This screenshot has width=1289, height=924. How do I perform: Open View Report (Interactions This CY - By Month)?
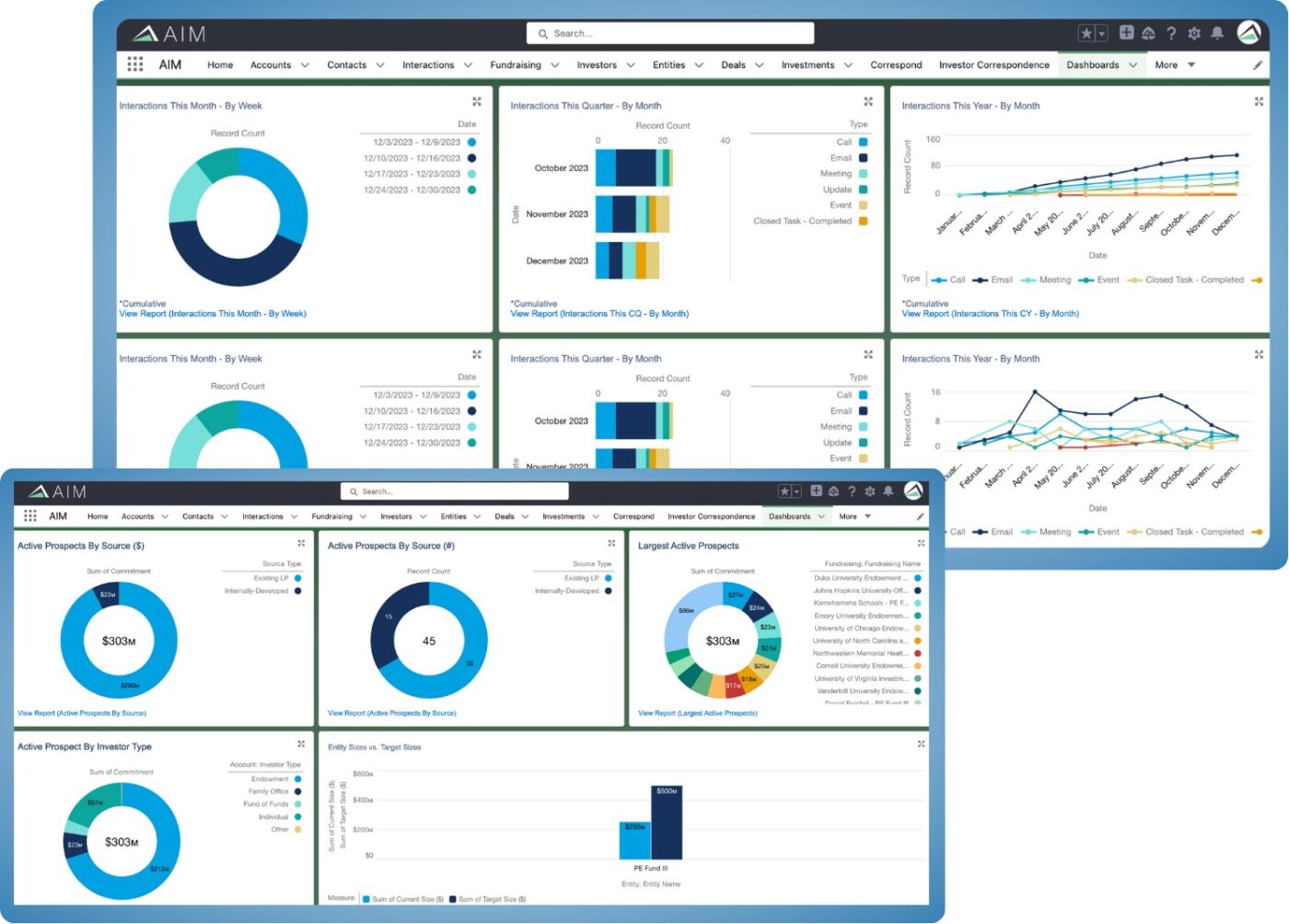click(x=990, y=314)
